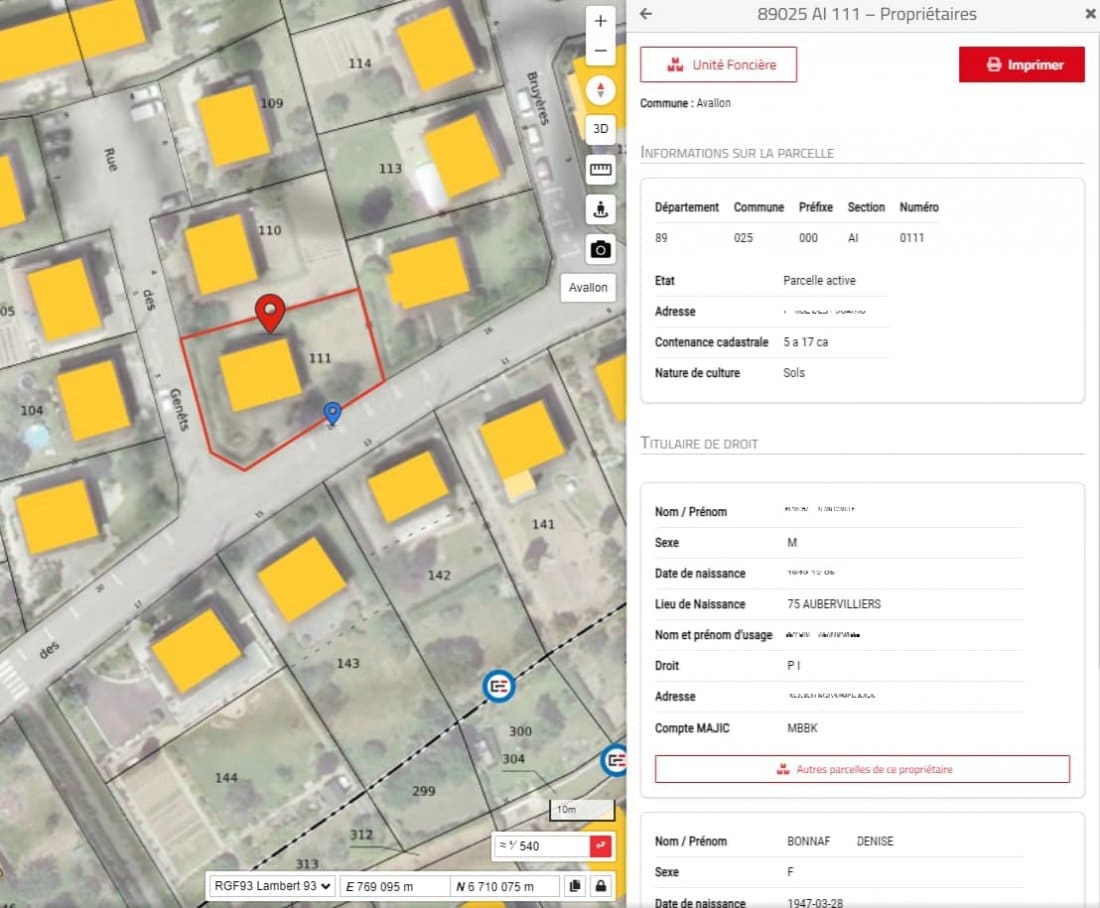
Task: Confirm the scale with red enter button
Action: pos(600,846)
